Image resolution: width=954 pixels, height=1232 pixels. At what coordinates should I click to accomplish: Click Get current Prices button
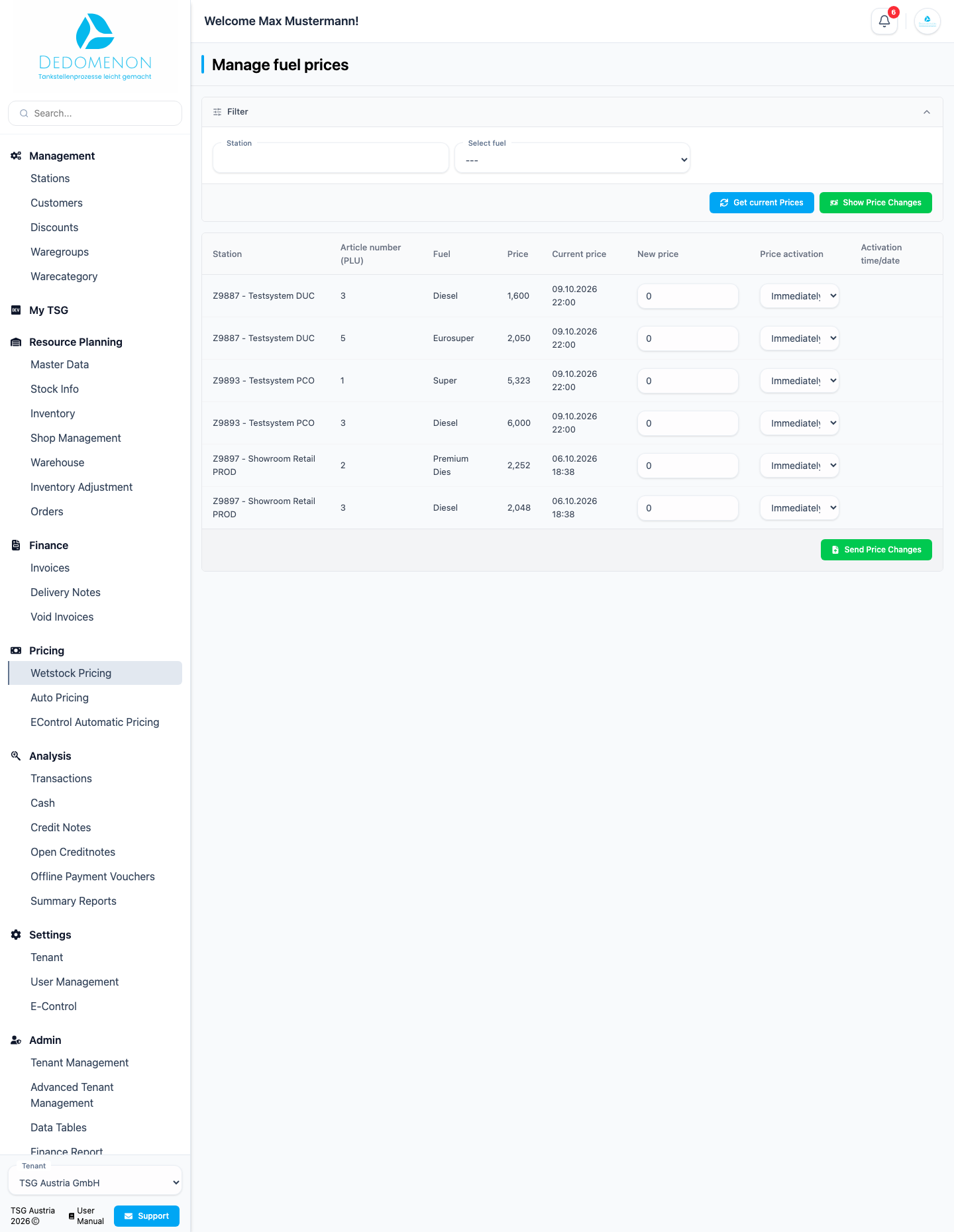[x=761, y=203]
